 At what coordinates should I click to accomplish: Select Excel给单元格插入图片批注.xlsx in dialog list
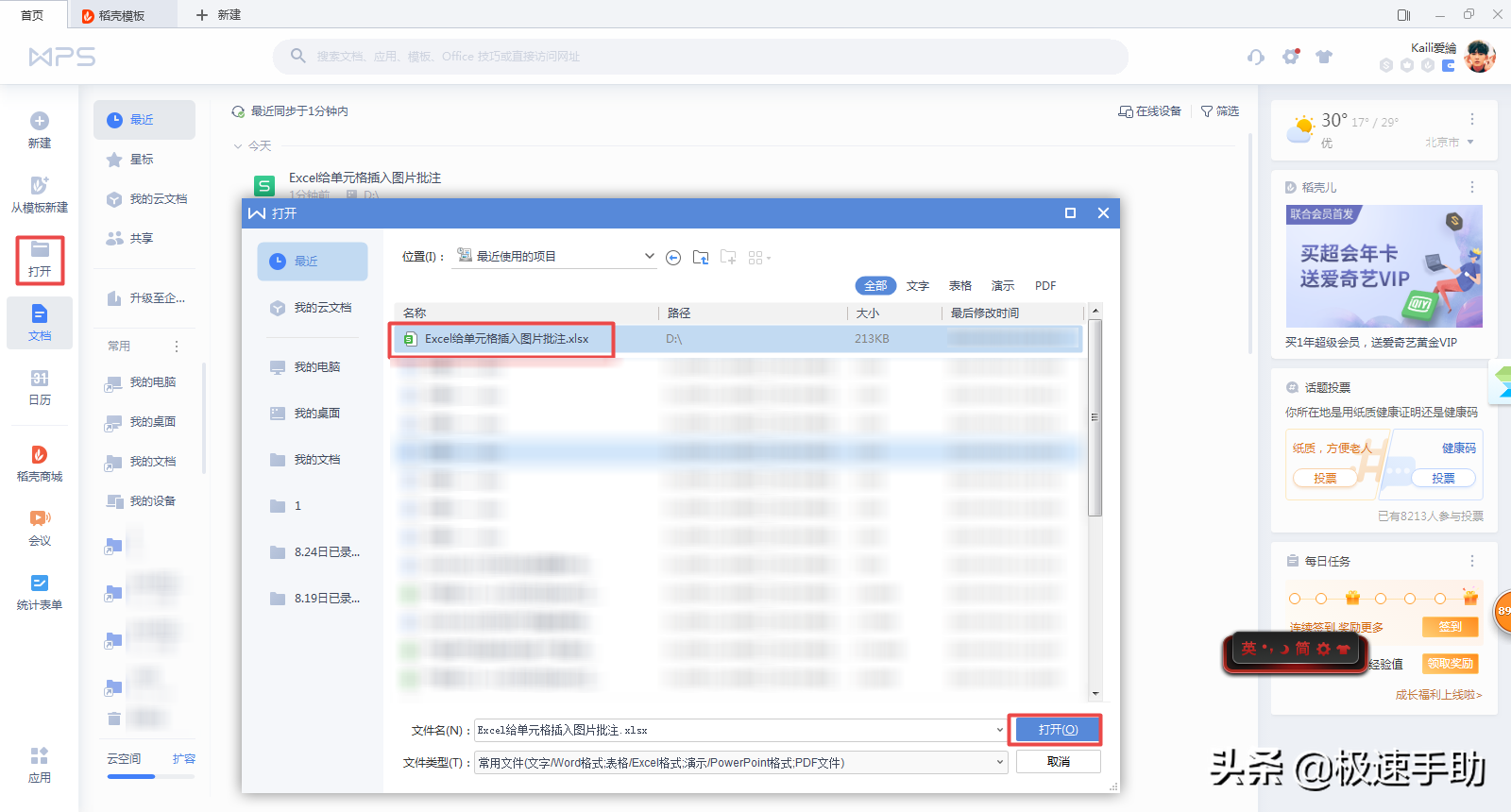737,339
